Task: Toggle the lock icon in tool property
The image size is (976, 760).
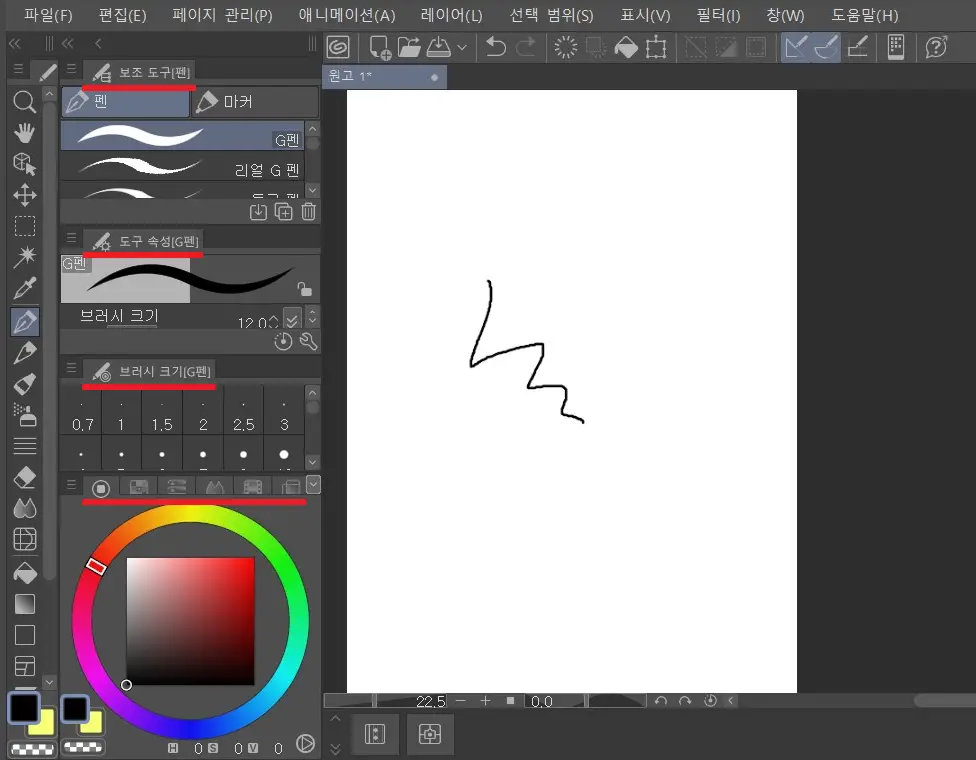Action: 304,289
